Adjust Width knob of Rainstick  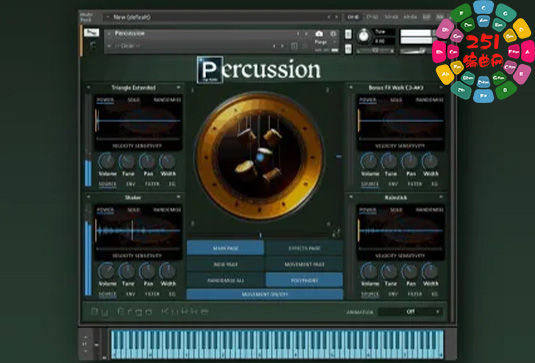tap(430, 271)
